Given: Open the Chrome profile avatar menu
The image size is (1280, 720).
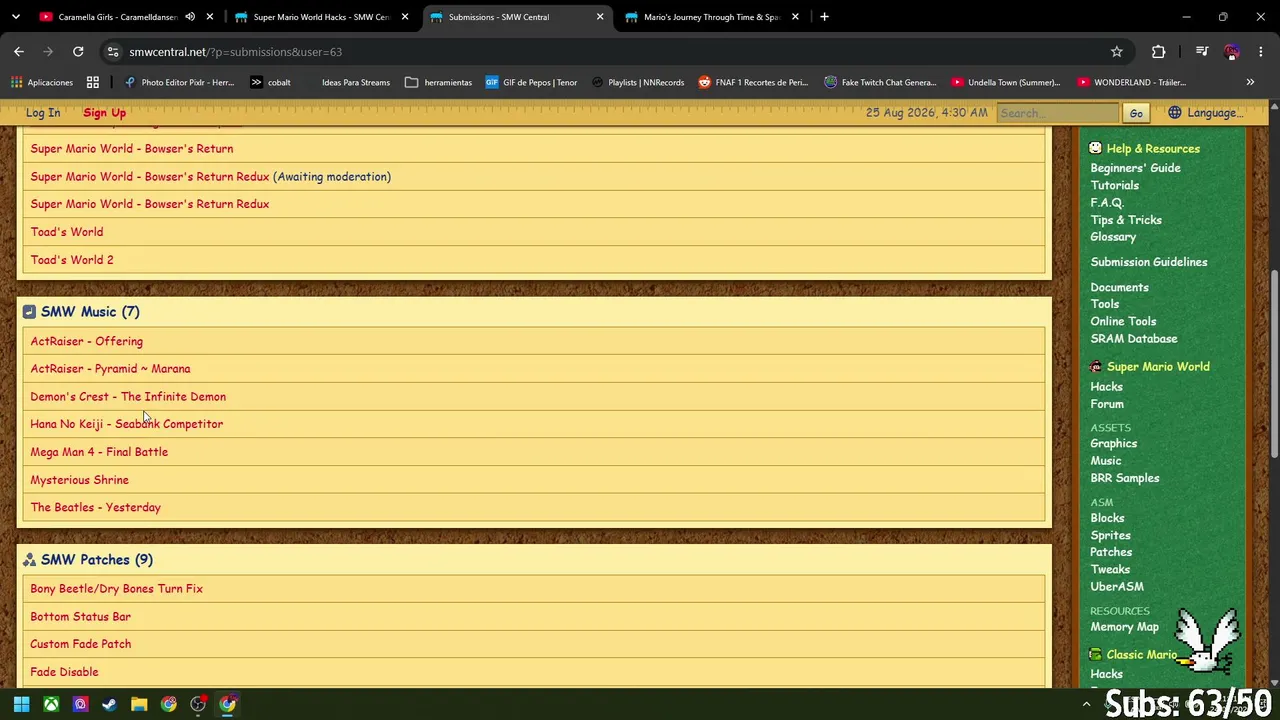Looking at the screenshot, I should click(x=1231, y=51).
